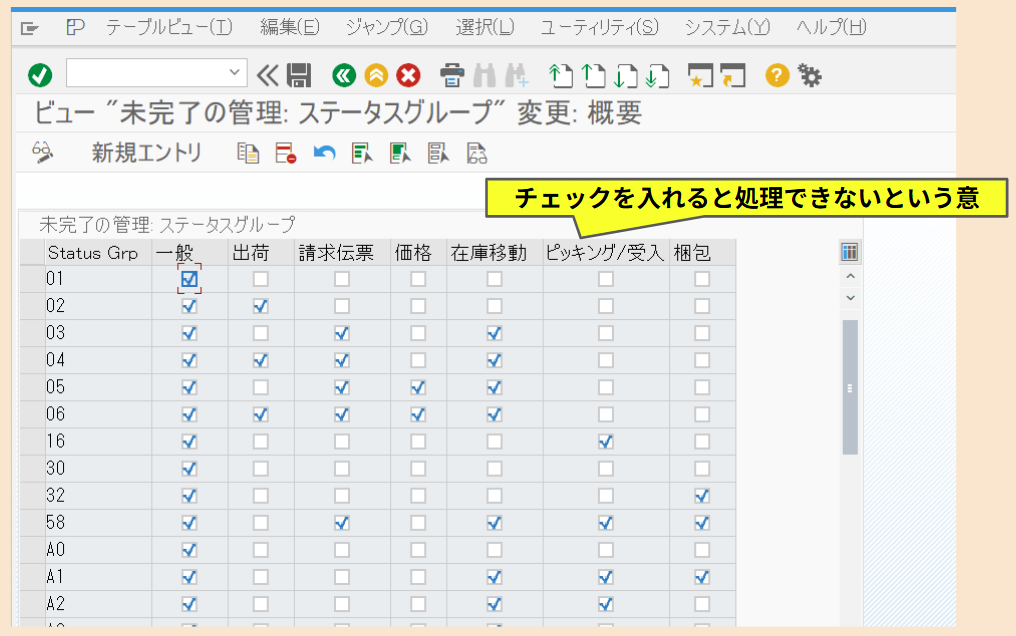Go to the last page icon
1016x636 pixels.
point(658,76)
